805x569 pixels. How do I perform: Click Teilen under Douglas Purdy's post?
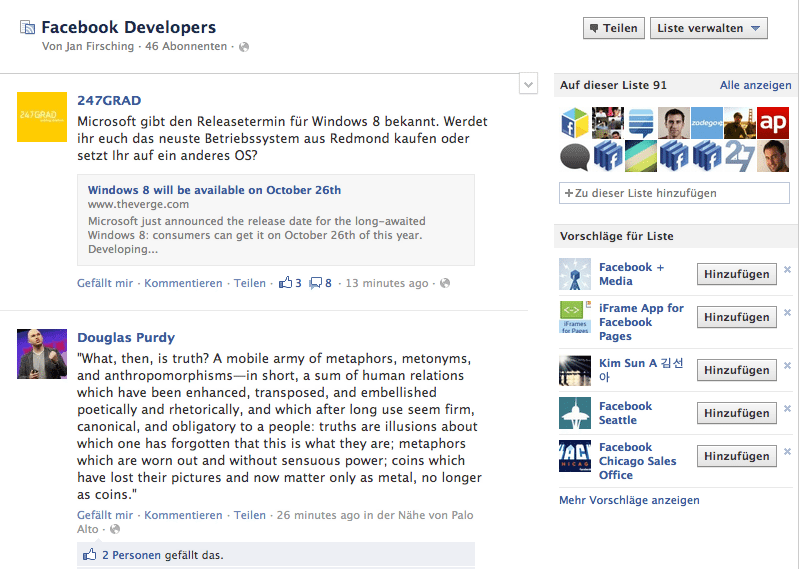point(250,515)
